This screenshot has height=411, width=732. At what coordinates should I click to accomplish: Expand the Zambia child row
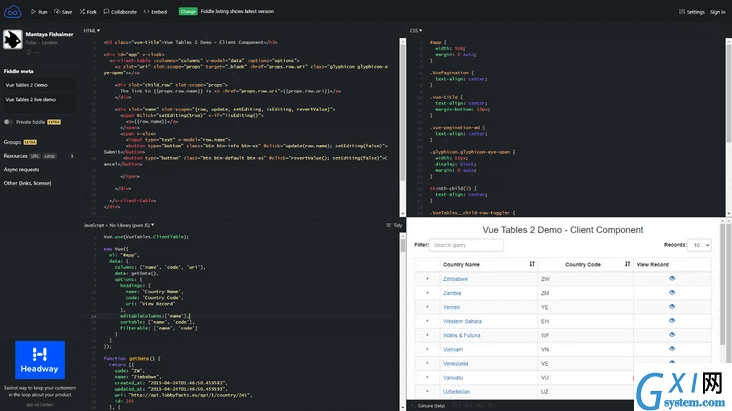pos(427,293)
